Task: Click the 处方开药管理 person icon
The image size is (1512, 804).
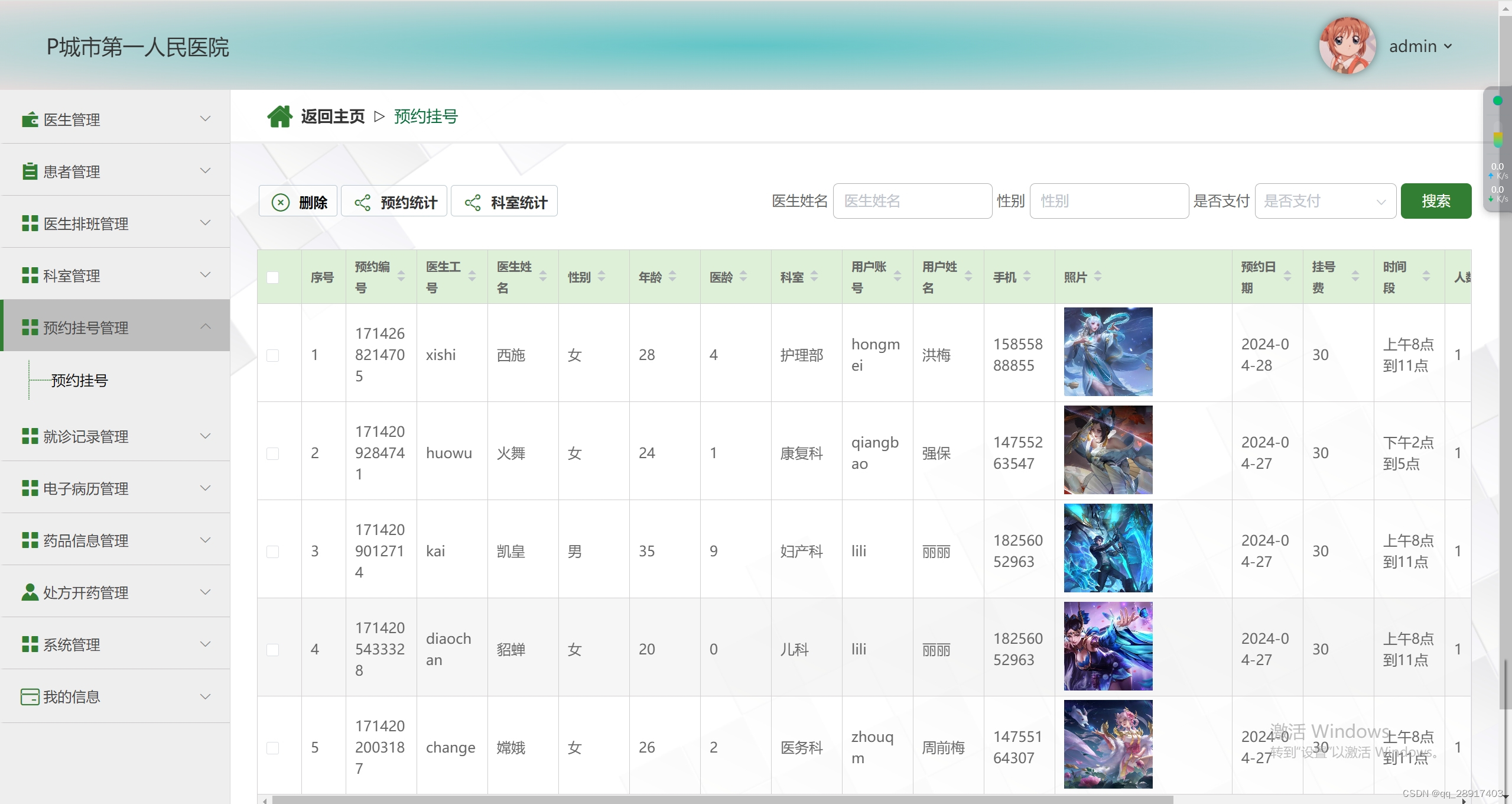Action: click(30, 592)
